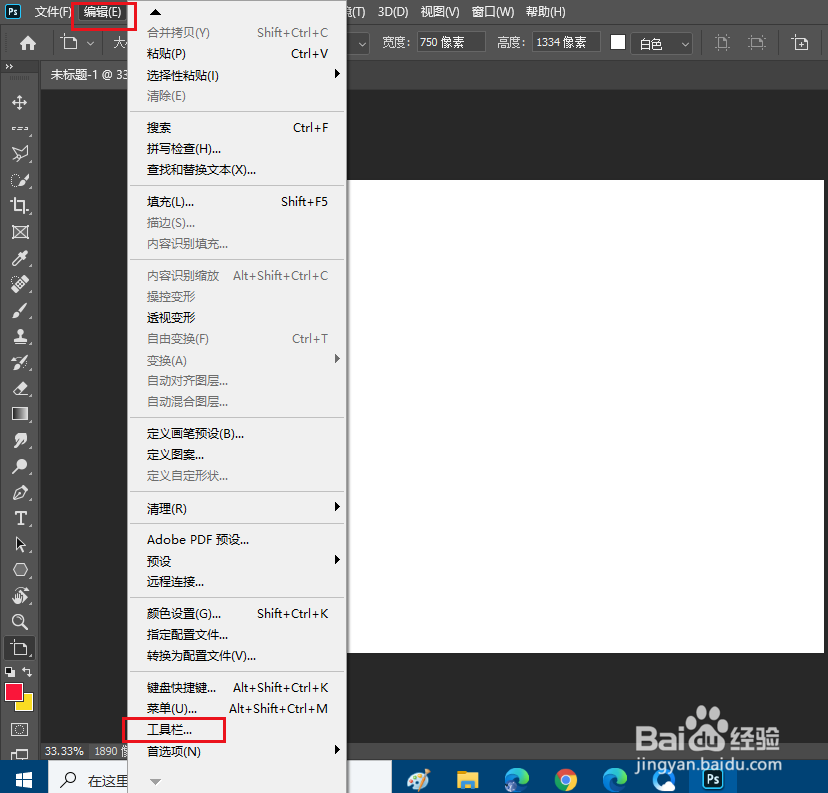Viewport: 828px width, 793px height.
Task: Choose Toolbar (工具栏) menu entry
Action: click(x=238, y=730)
